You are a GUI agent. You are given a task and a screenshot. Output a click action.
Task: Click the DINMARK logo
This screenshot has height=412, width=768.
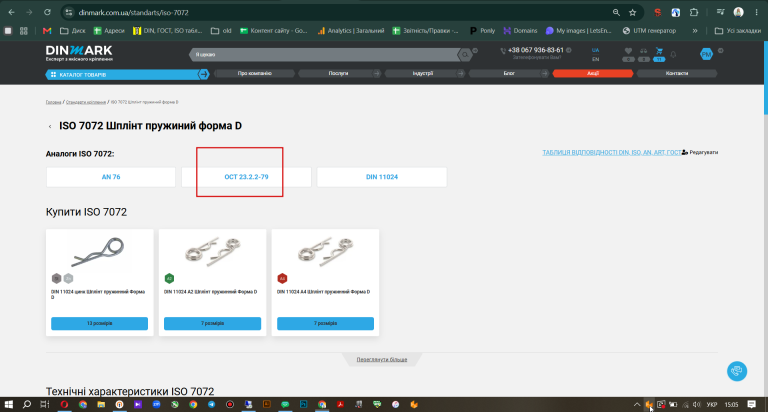point(79,53)
